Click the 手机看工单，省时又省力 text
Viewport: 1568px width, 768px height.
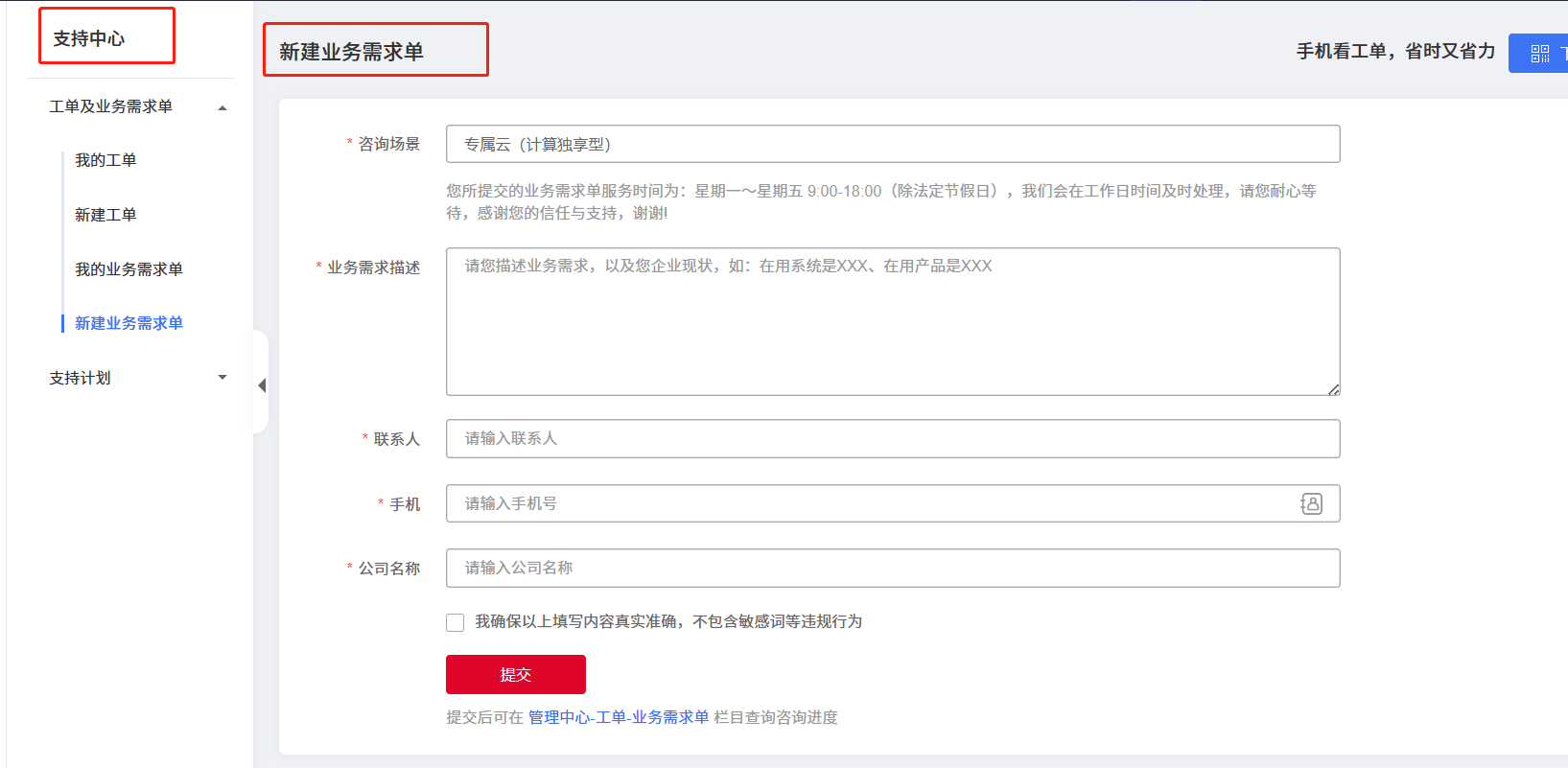click(x=1395, y=52)
